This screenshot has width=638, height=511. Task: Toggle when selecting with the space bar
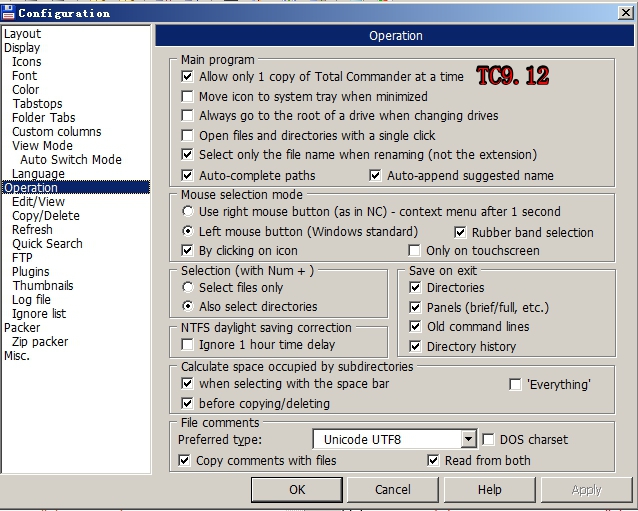[187, 383]
